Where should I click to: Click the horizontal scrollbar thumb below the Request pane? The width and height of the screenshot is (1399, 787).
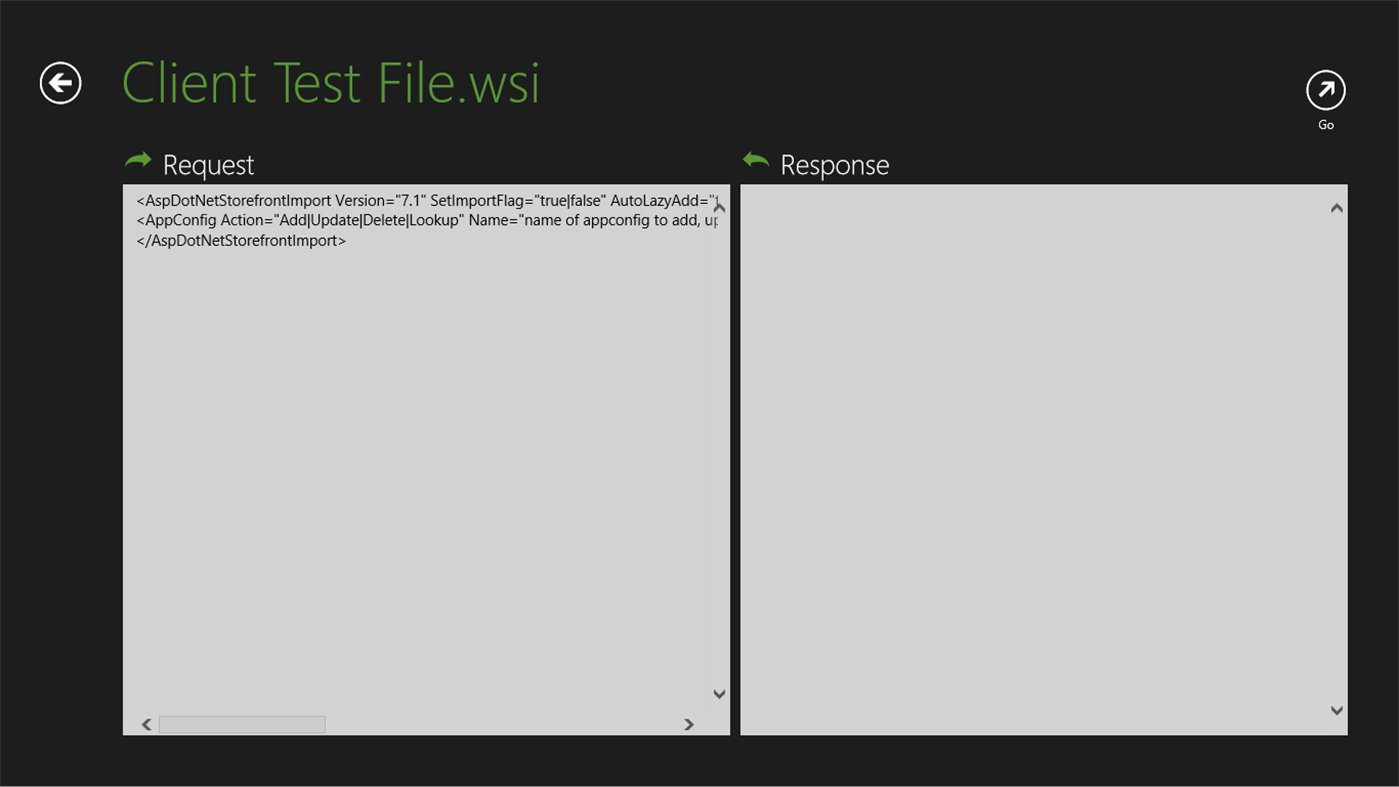242,723
